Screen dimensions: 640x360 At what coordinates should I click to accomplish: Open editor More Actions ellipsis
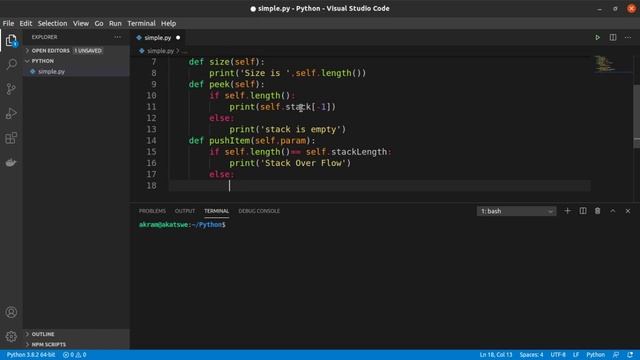(x=628, y=38)
